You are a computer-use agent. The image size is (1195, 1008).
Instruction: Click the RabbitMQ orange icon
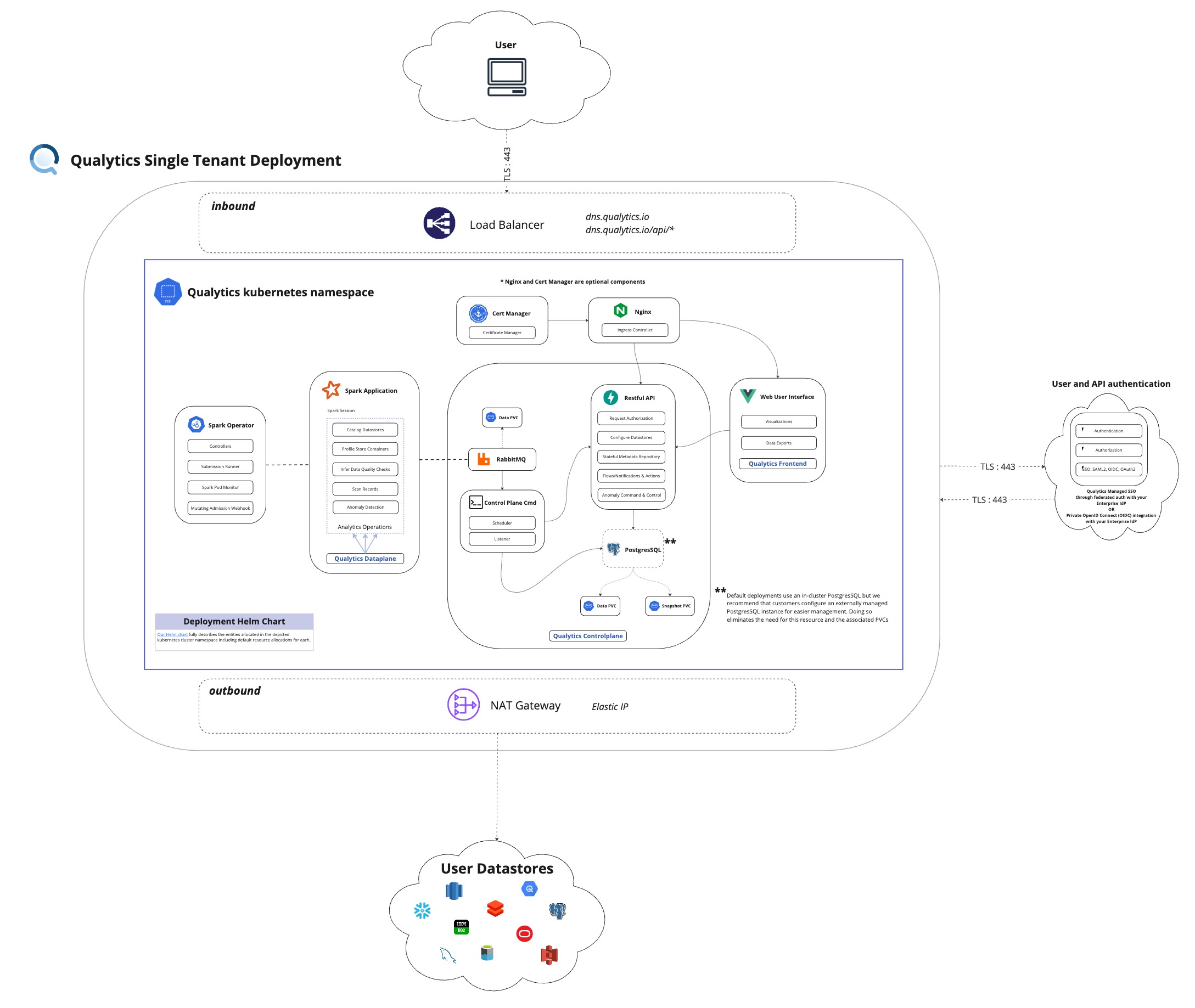coord(484,459)
